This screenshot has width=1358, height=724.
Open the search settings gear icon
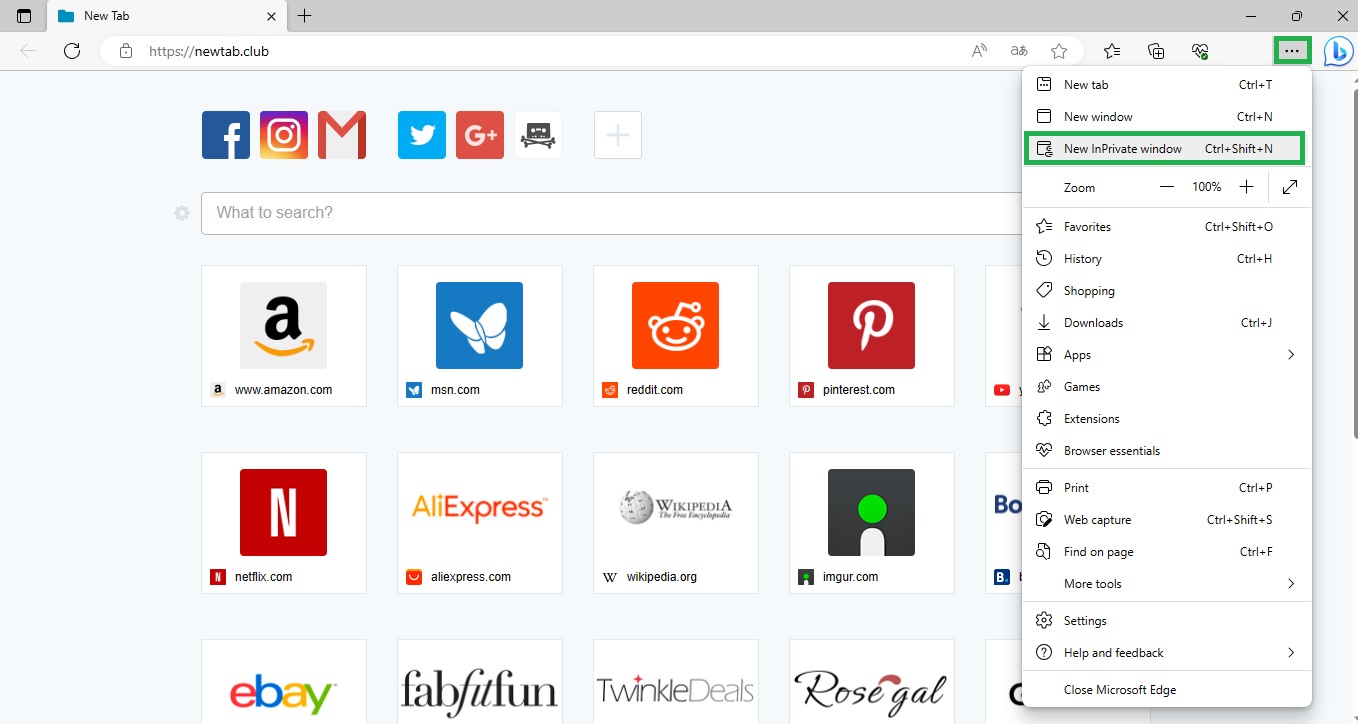(182, 213)
